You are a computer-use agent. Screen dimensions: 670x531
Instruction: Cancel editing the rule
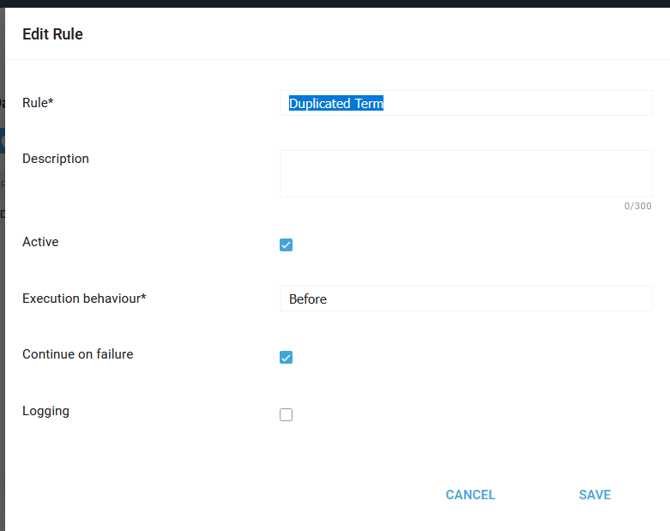pyautogui.click(x=470, y=495)
